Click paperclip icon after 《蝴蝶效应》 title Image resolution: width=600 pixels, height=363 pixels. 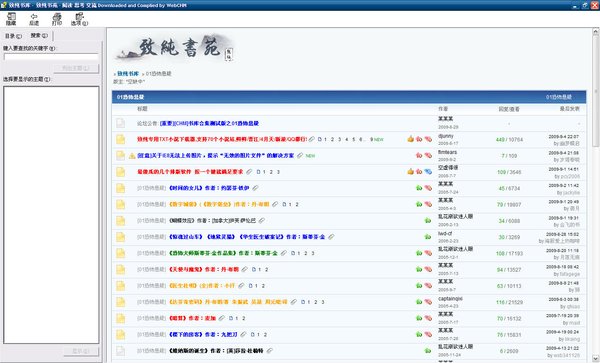tap(262, 220)
